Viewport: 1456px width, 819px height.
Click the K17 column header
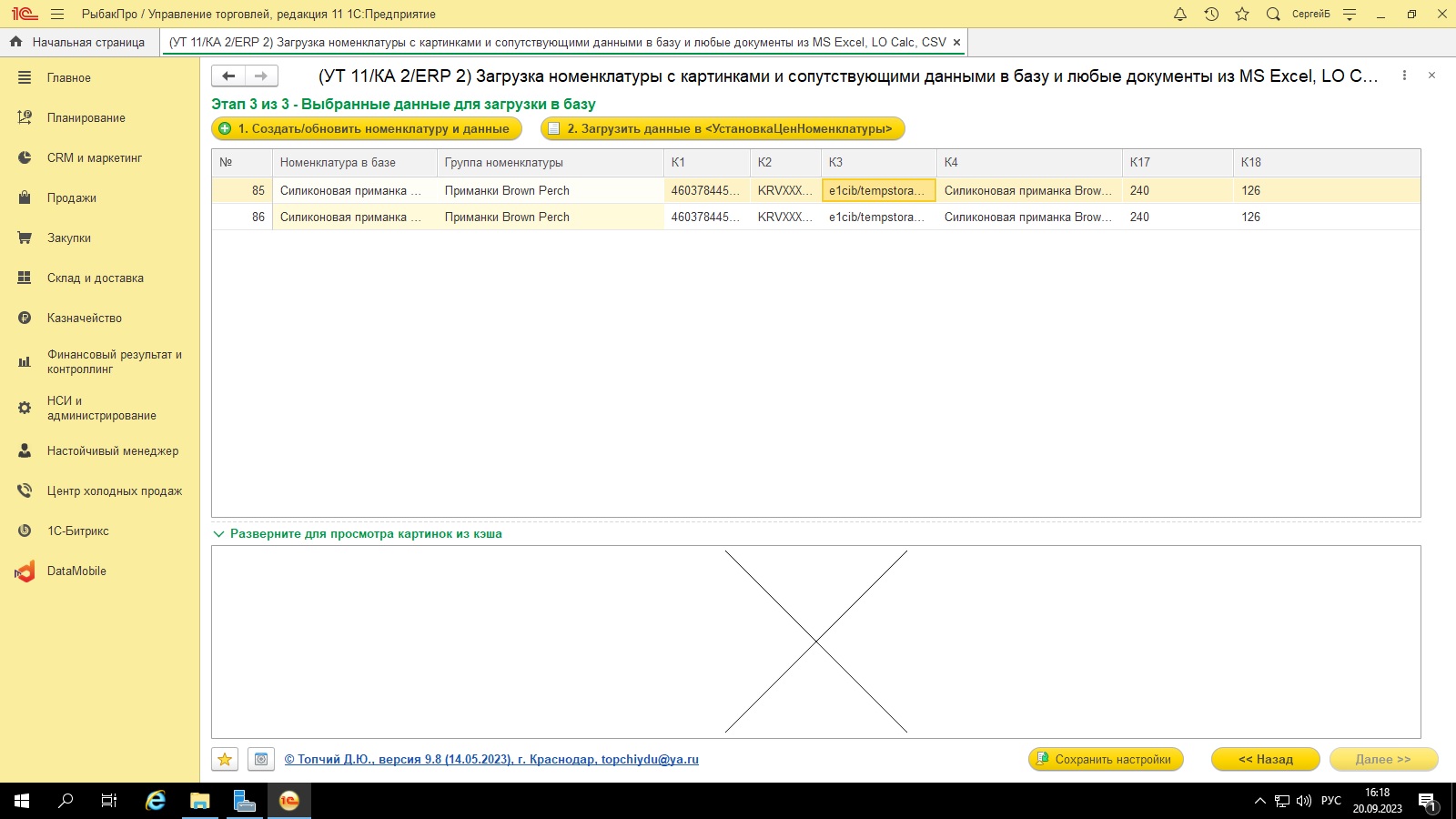[1178, 163]
